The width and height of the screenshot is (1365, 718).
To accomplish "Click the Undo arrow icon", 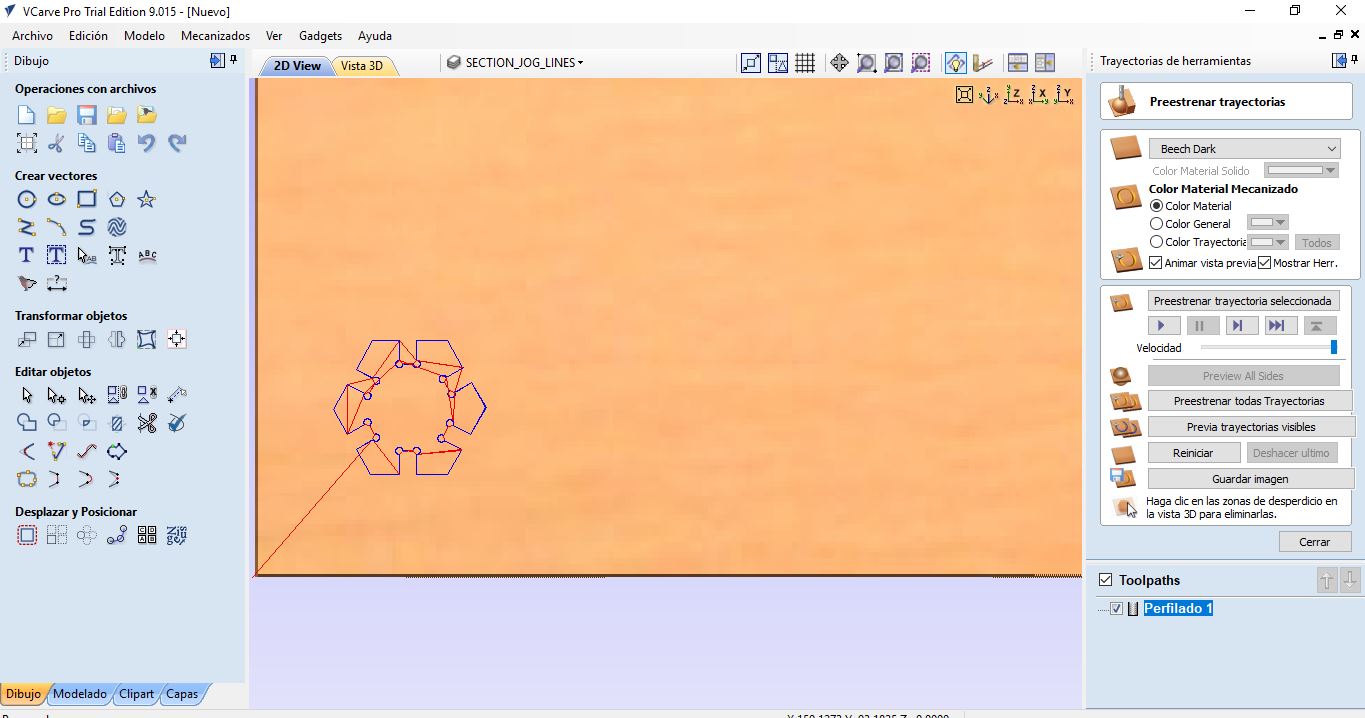I will [x=147, y=143].
